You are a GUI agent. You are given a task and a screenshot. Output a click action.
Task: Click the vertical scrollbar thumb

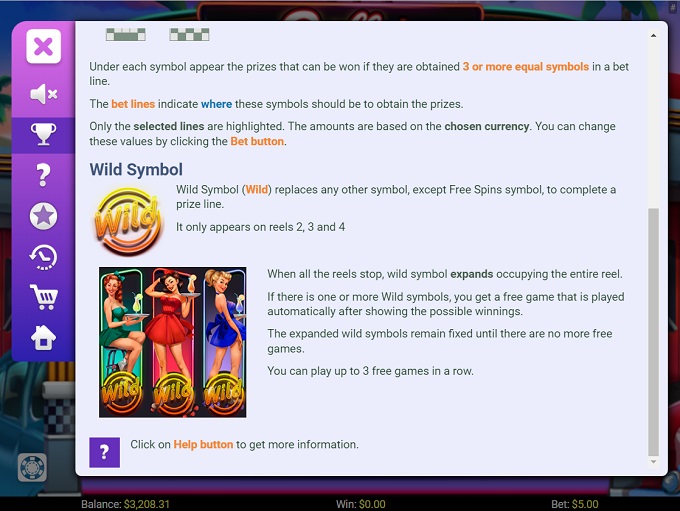coord(653,332)
